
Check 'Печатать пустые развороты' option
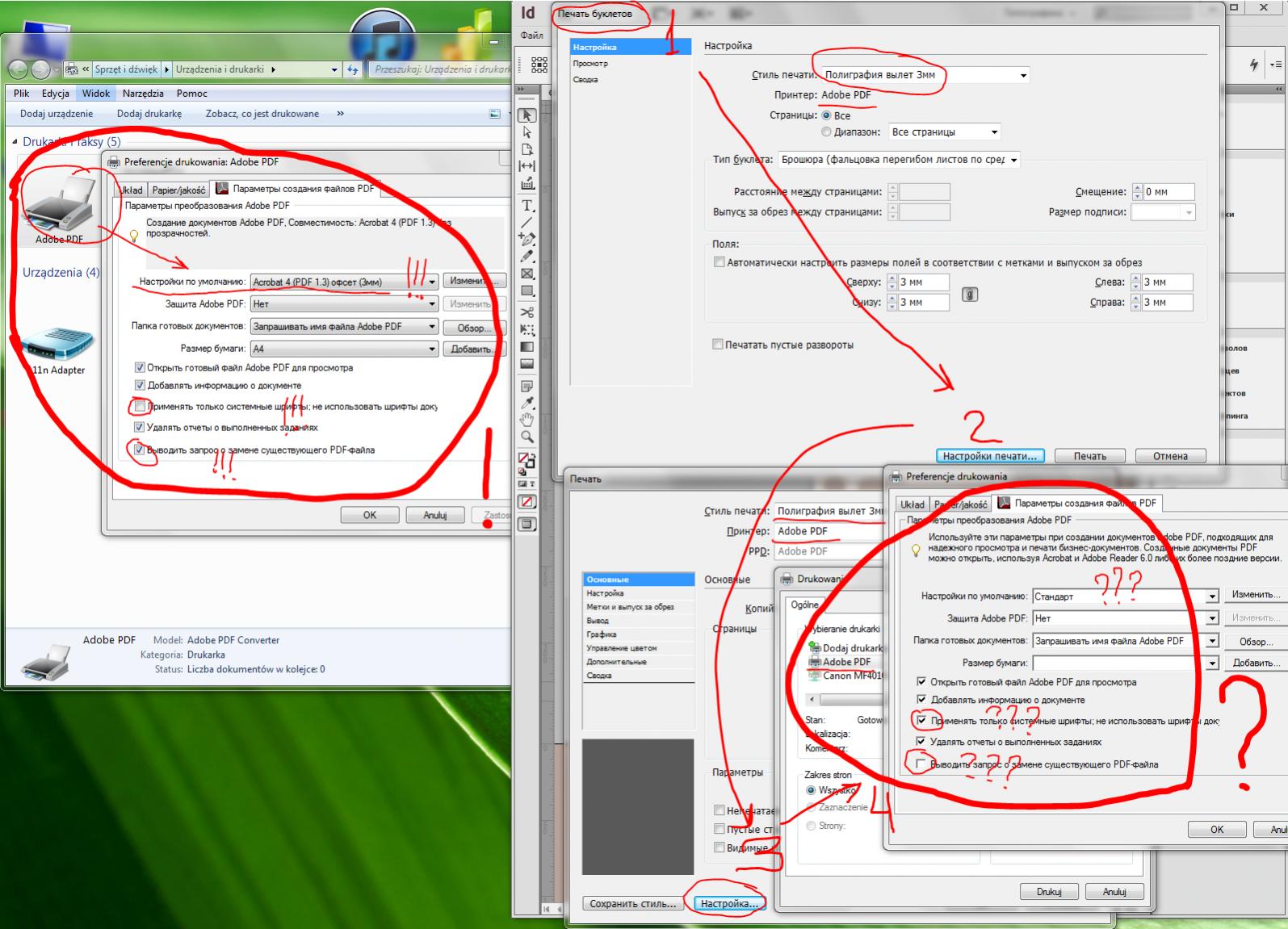[717, 345]
